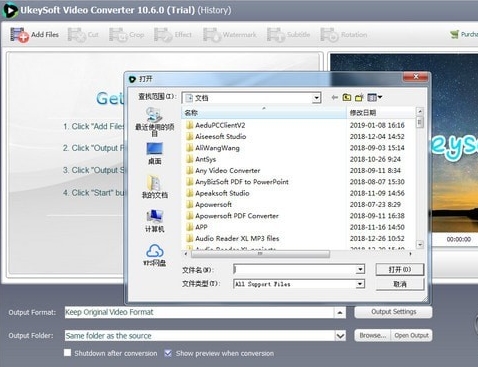Click the Purchase cart icon
The height and width of the screenshot is (367, 478).
tap(454, 34)
